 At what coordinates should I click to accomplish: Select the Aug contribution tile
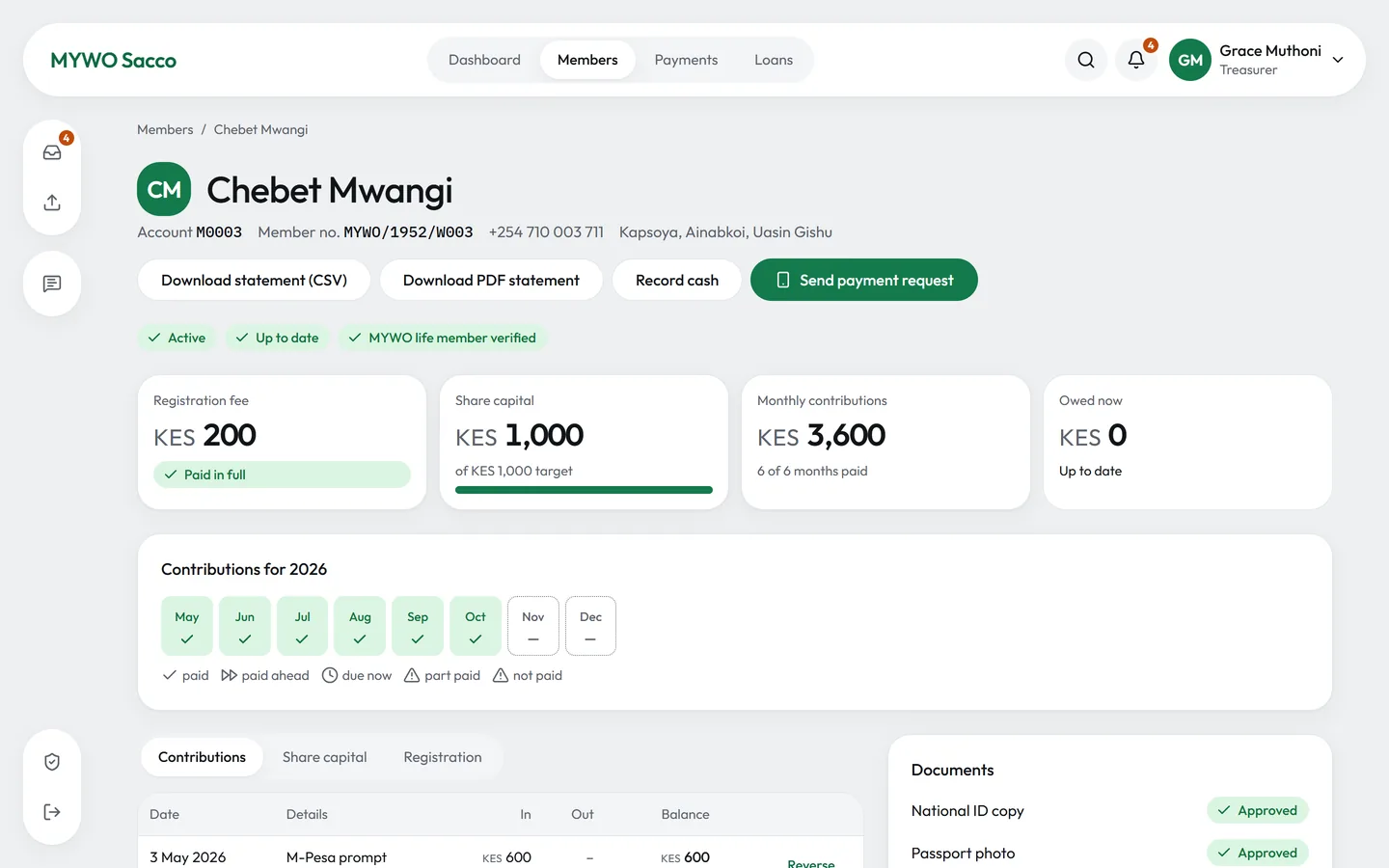click(360, 626)
